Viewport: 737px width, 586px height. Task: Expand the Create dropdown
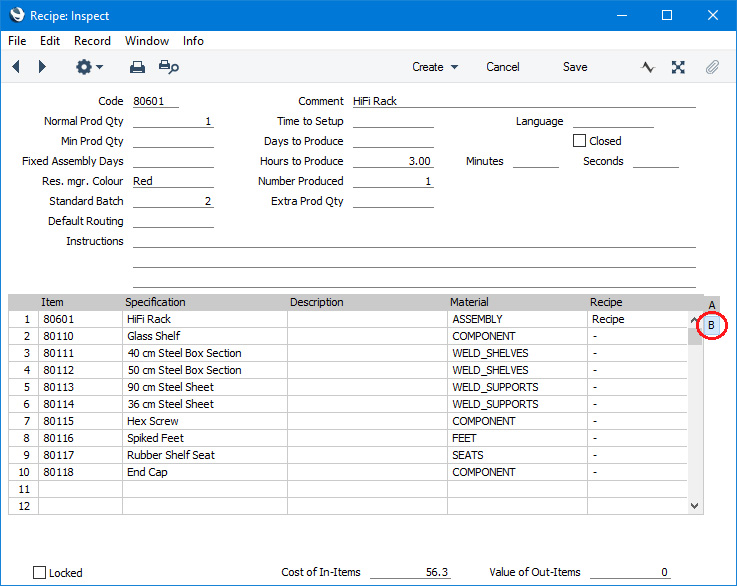[435, 67]
